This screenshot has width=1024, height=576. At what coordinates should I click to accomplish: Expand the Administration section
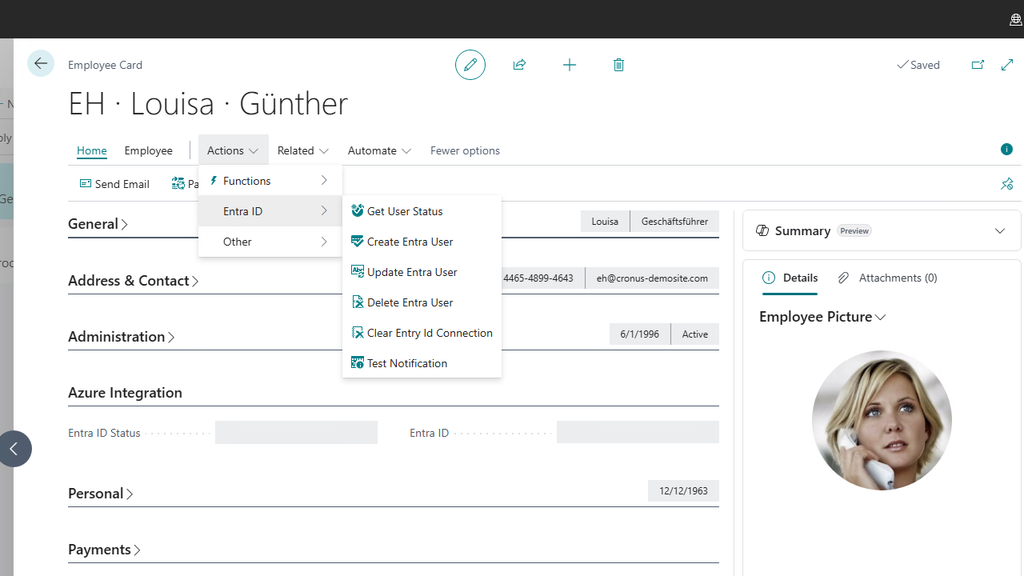click(x=121, y=337)
